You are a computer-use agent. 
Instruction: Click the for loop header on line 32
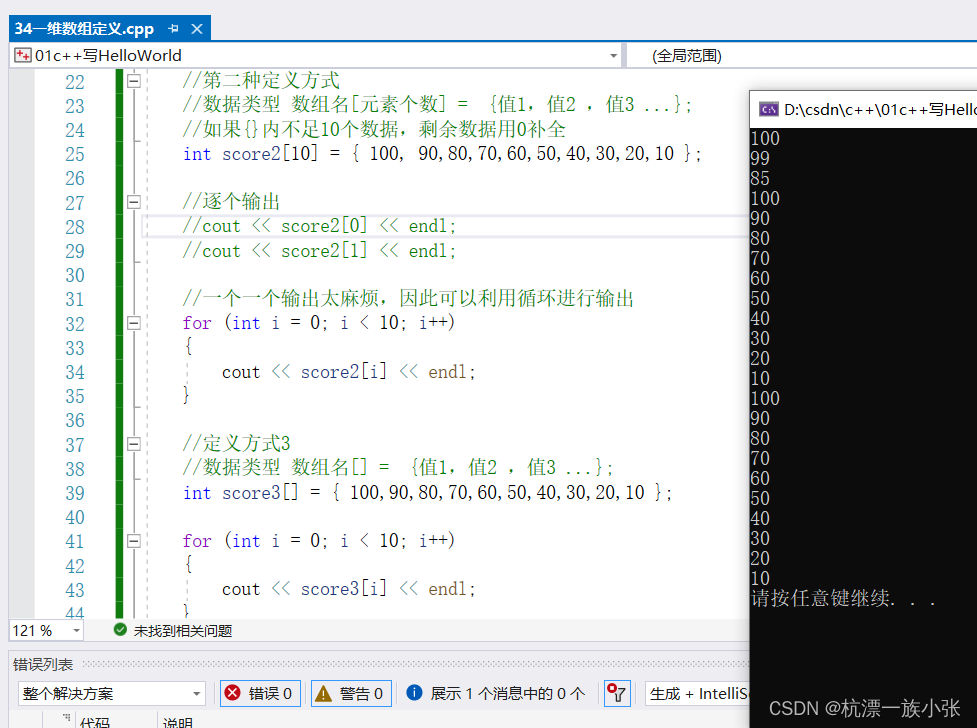click(318, 322)
